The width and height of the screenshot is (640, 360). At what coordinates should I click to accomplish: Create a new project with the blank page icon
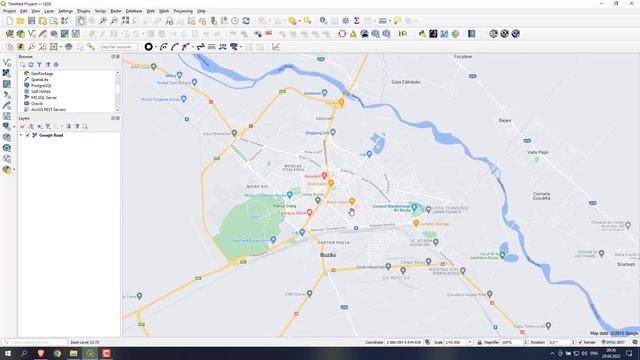coord(9,21)
